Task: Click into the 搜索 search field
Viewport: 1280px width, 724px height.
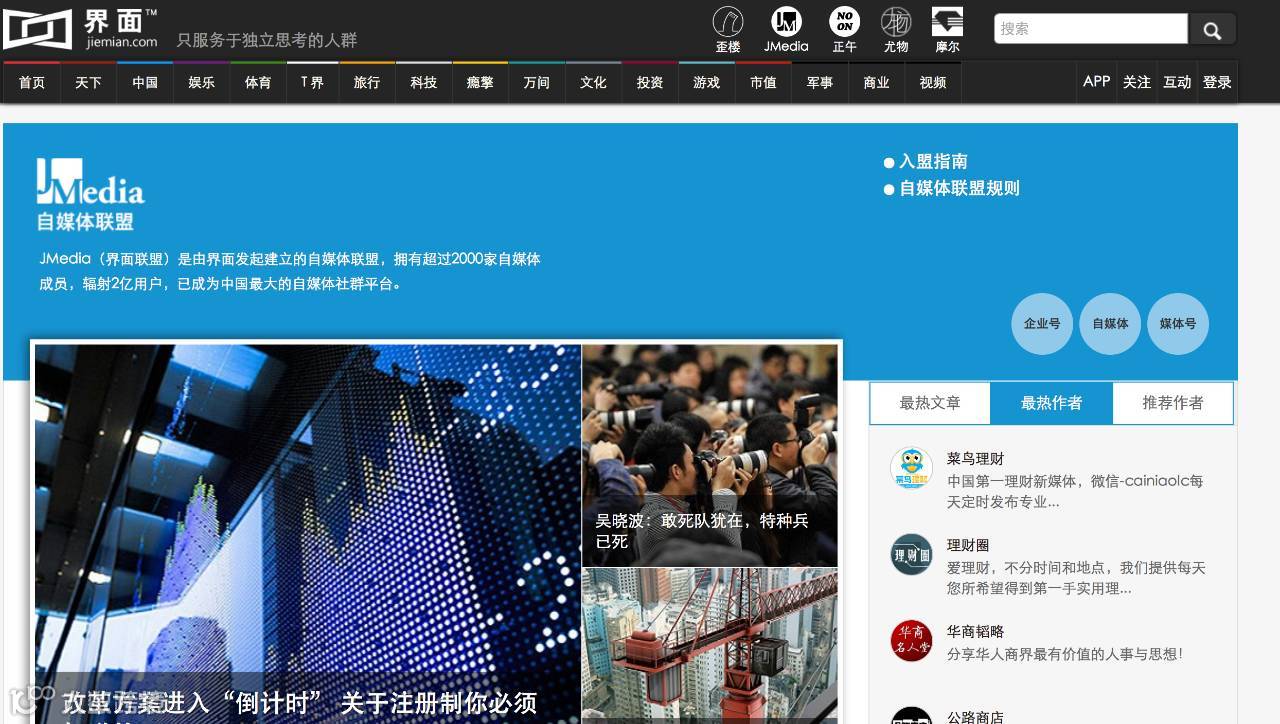Action: pos(1091,29)
